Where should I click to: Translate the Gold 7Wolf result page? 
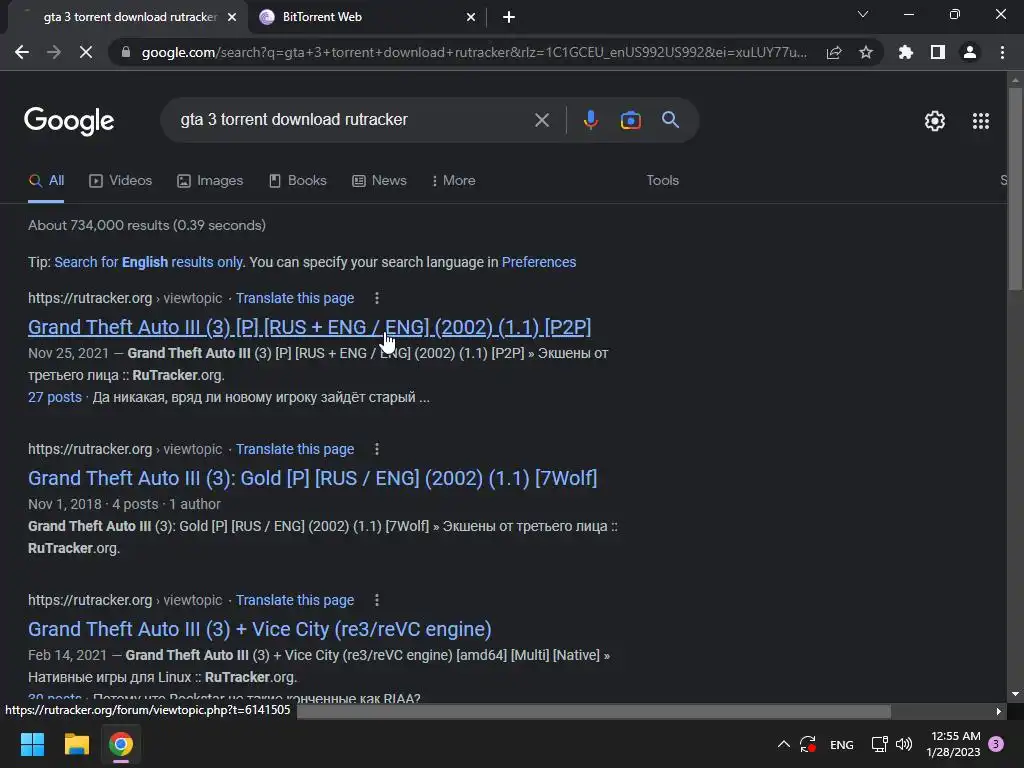pos(295,449)
